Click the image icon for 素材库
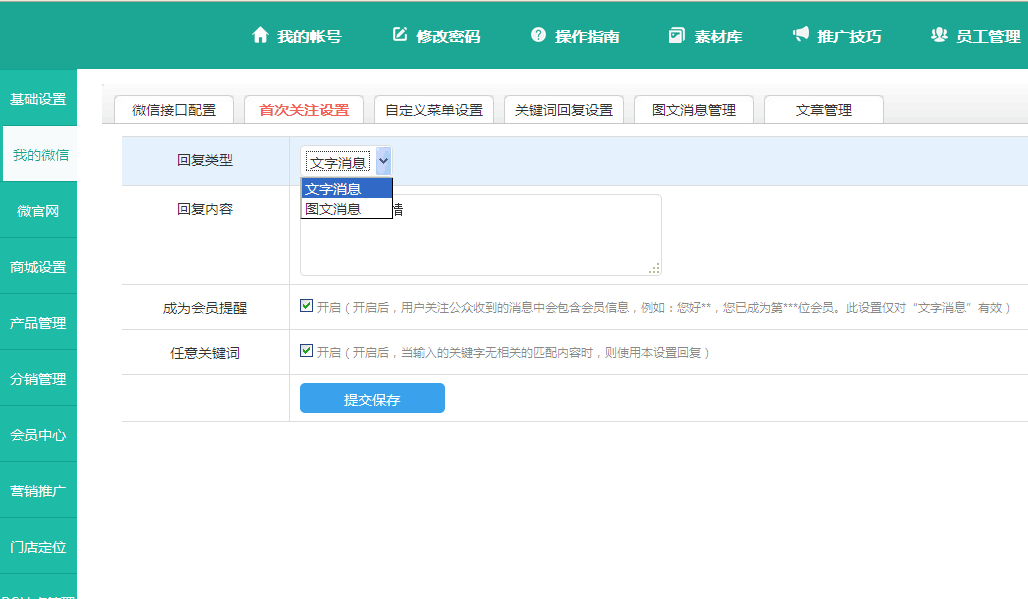This screenshot has width=1028, height=599. tap(677, 35)
